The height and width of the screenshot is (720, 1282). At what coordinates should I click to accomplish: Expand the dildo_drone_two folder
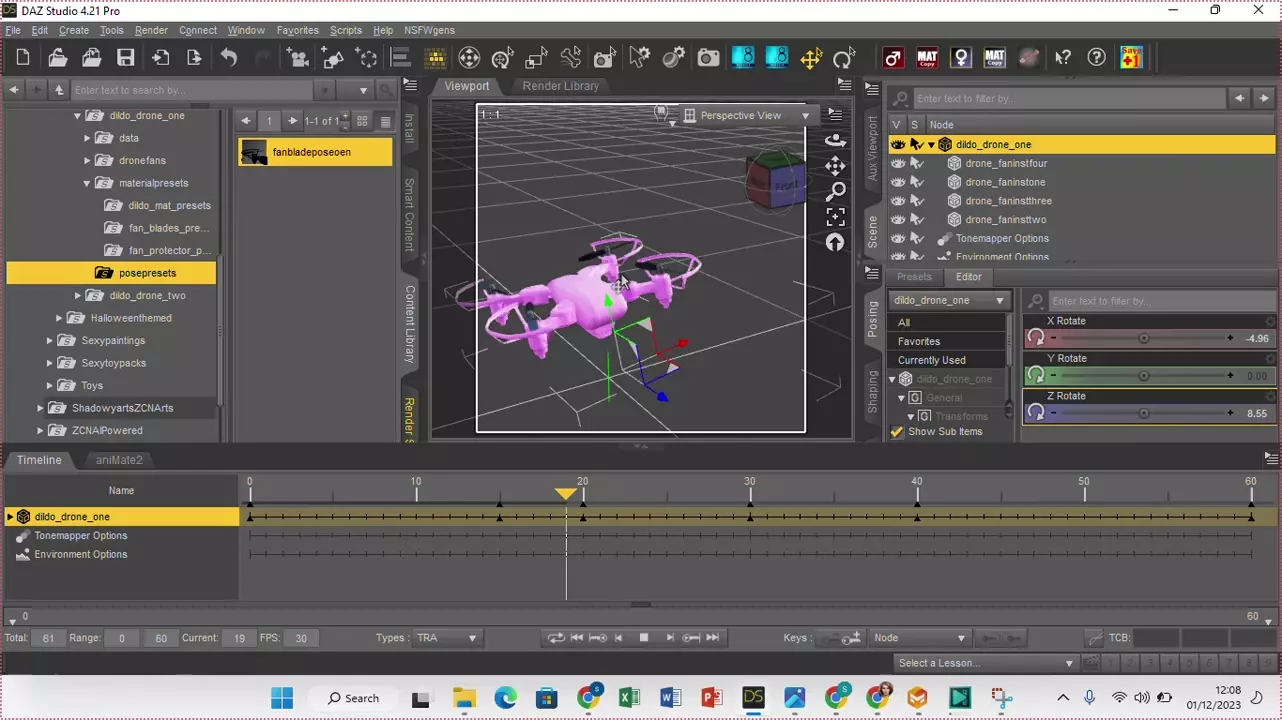pos(78,296)
